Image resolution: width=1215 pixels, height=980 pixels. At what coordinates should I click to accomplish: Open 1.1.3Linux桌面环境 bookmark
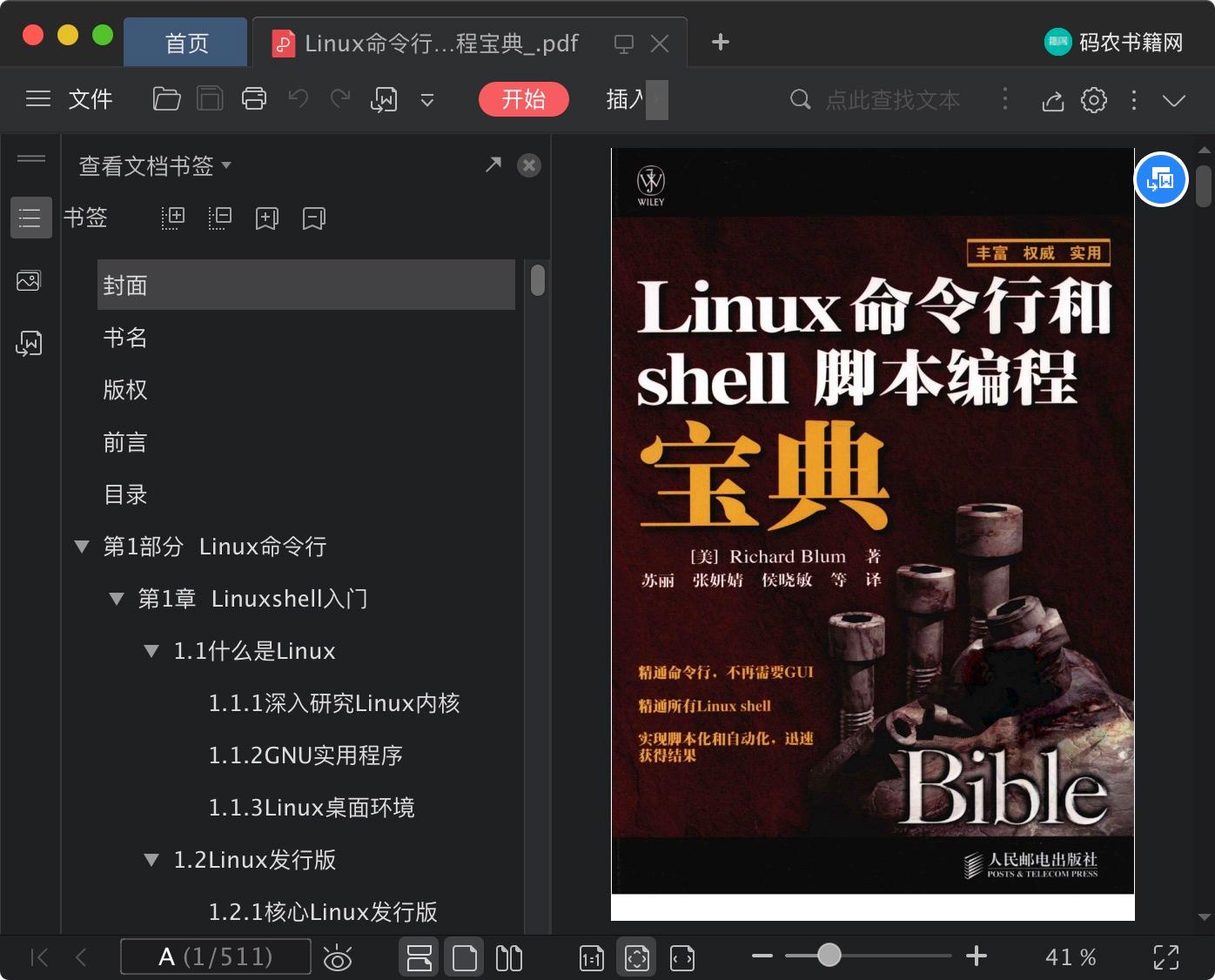pos(312,808)
